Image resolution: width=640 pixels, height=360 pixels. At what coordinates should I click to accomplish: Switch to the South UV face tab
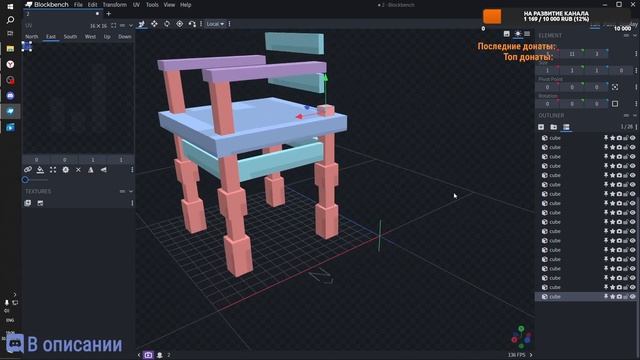tap(70, 37)
